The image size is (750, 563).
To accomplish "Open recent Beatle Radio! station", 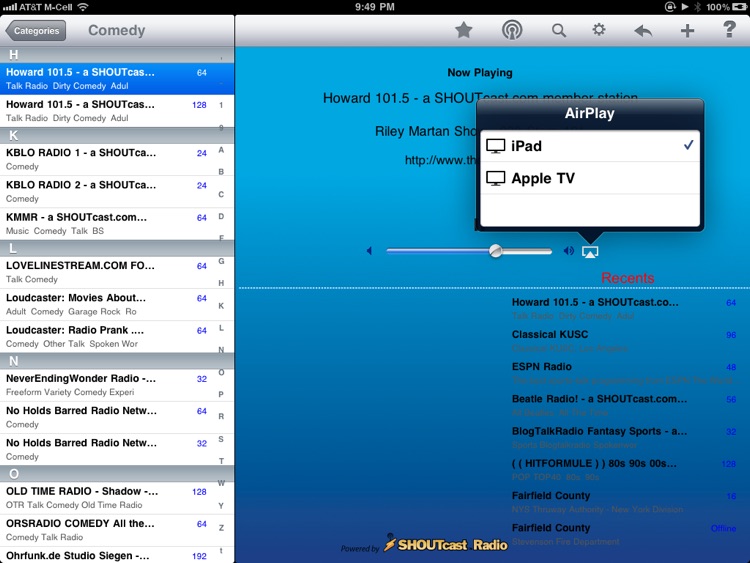I will click(x=624, y=405).
